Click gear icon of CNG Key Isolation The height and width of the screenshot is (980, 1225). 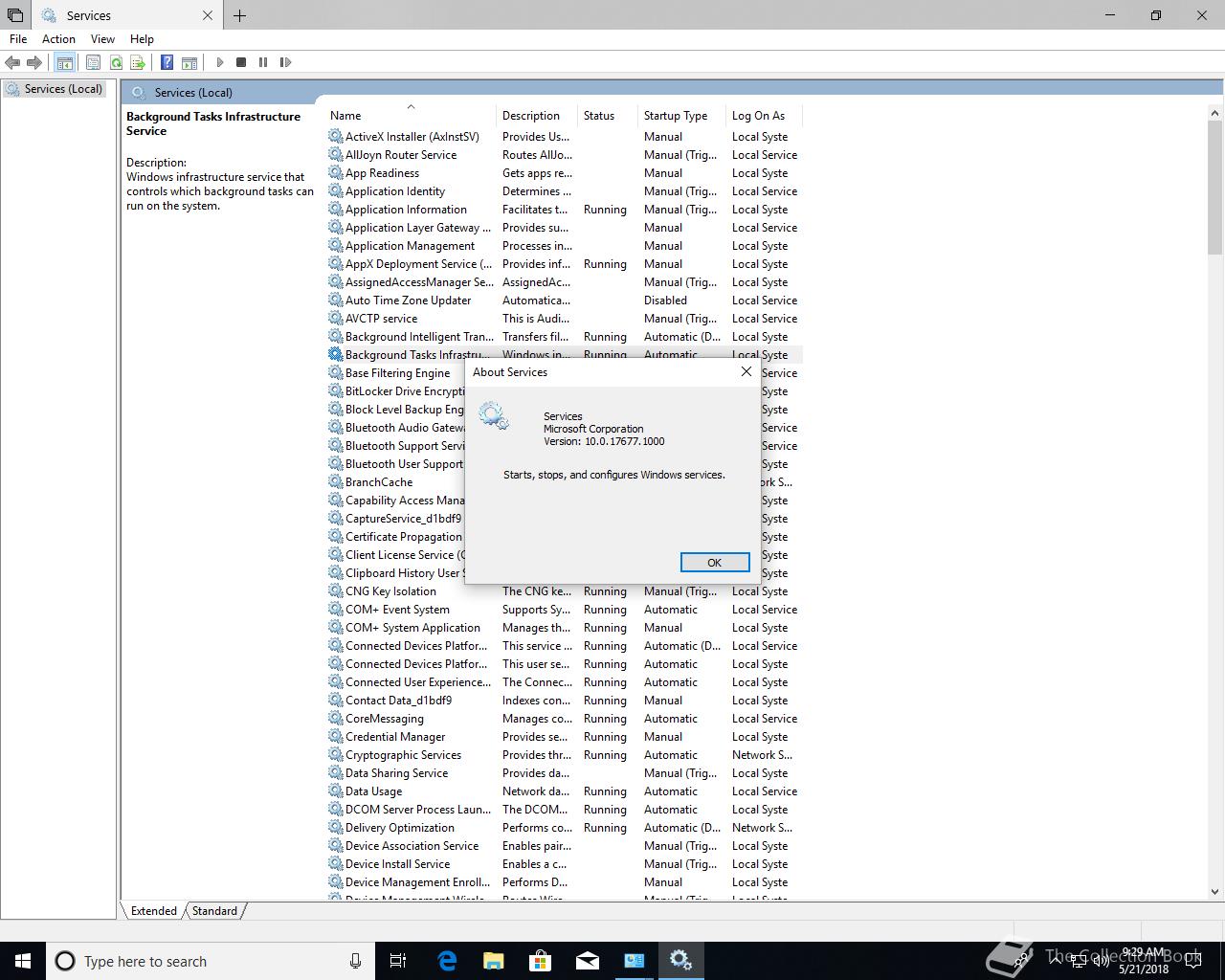(x=335, y=591)
